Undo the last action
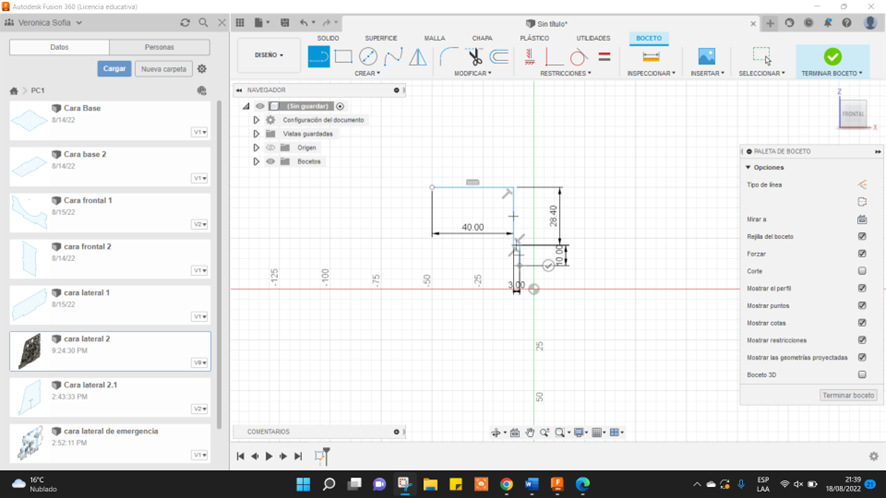Screen dimensions: 886x498 tap(304, 23)
